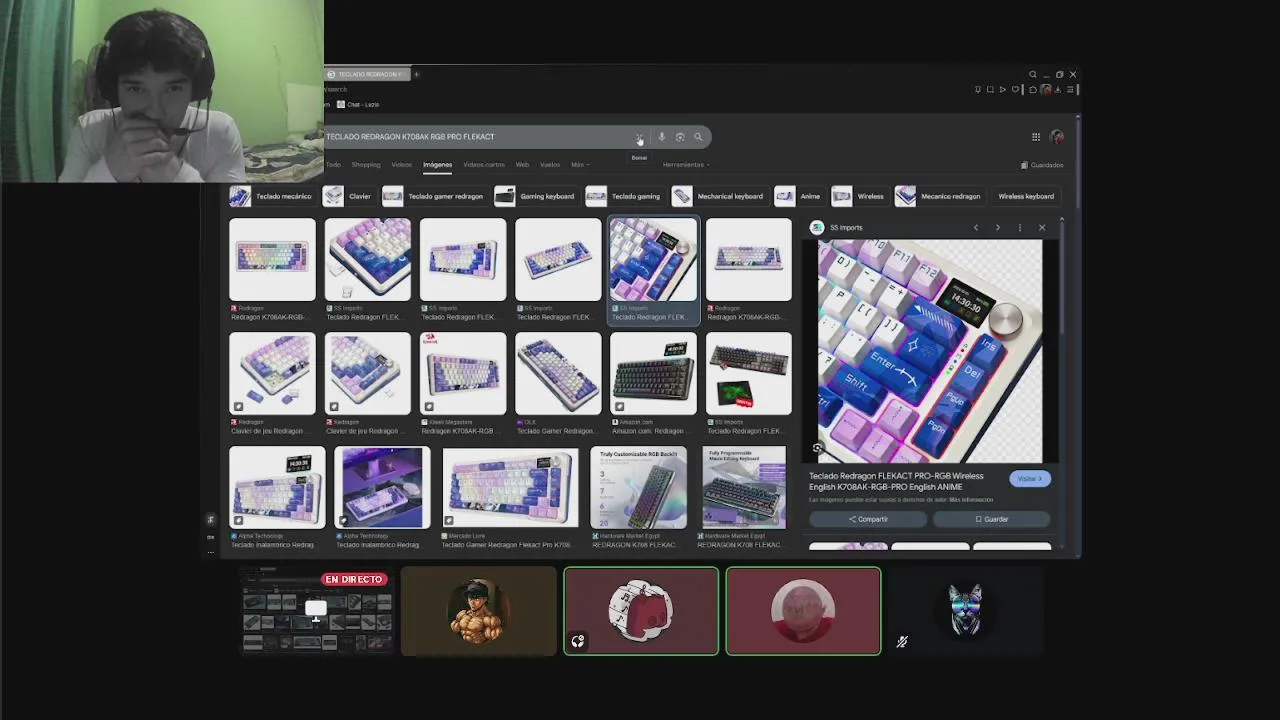The image size is (1280, 720).
Task: Apply the Teclado gamer redragon filter chip
Action: point(434,196)
